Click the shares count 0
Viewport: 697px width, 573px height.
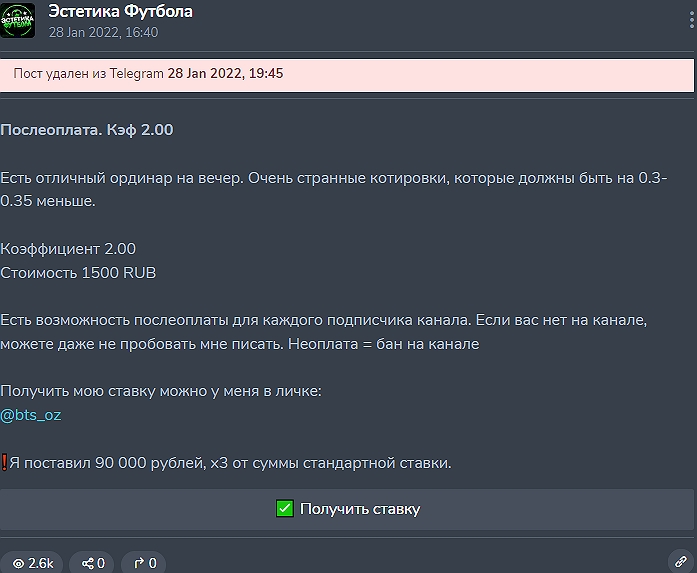101,563
